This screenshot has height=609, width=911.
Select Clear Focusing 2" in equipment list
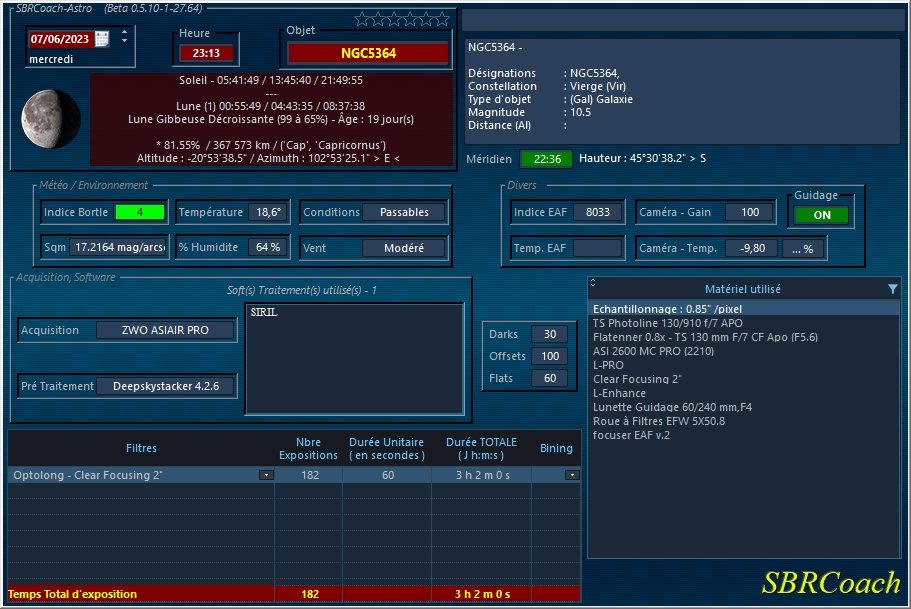(744, 379)
